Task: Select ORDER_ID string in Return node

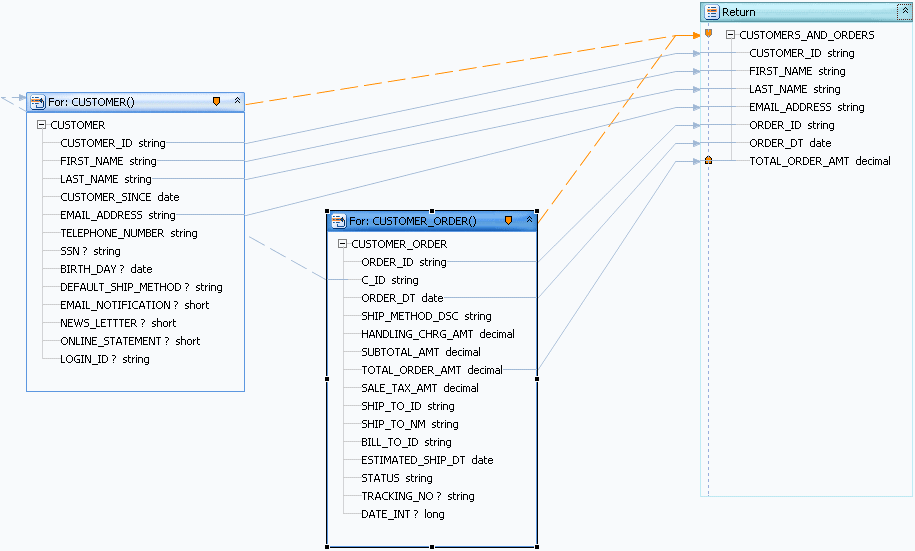Action: tap(792, 125)
